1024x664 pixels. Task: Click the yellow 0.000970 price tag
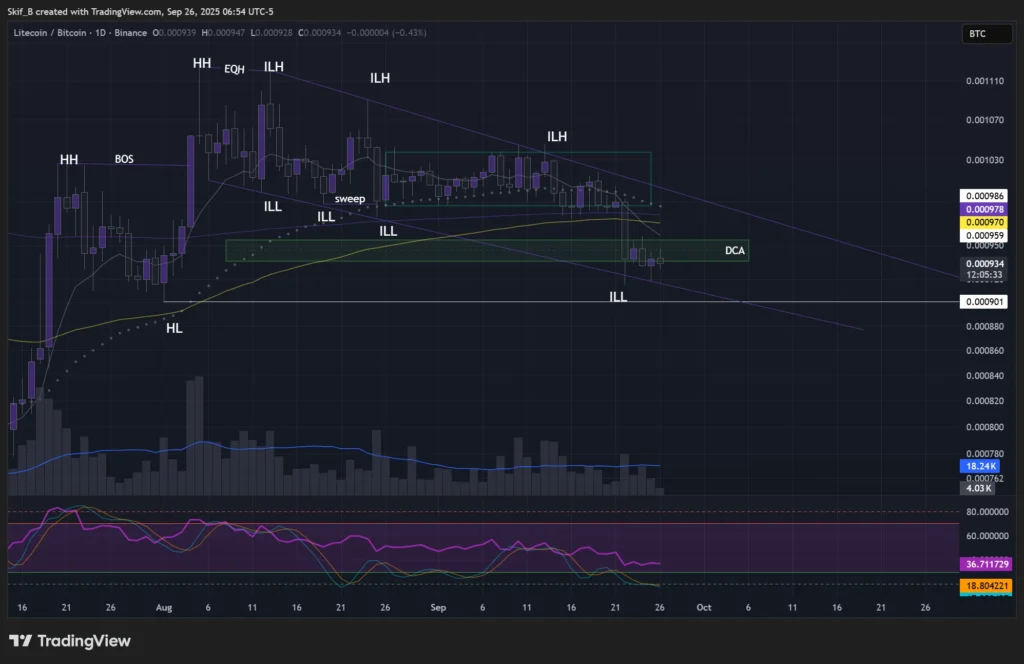click(x=984, y=222)
